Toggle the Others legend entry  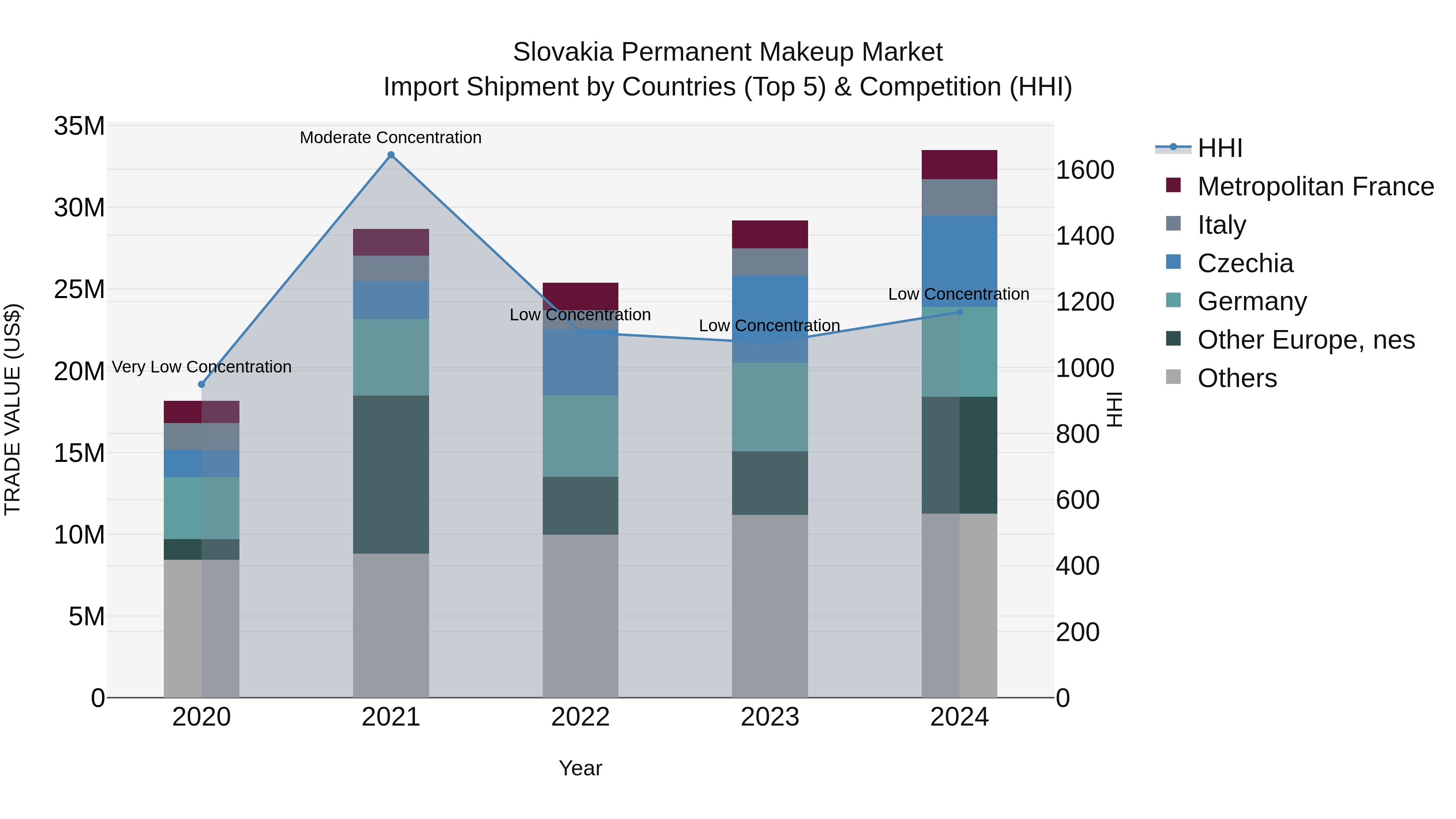pos(1221,378)
